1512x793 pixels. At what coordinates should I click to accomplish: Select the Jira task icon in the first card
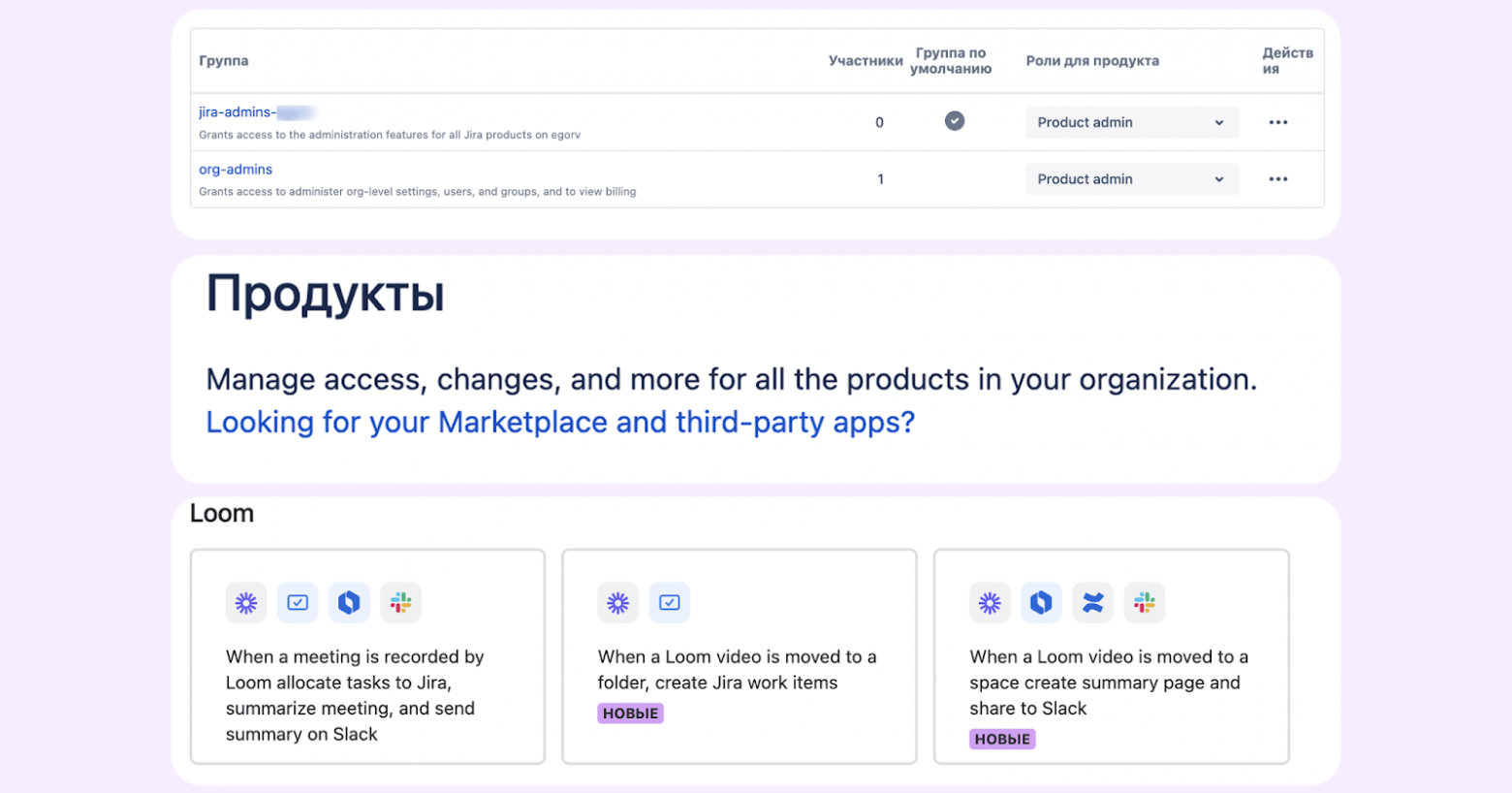[298, 602]
